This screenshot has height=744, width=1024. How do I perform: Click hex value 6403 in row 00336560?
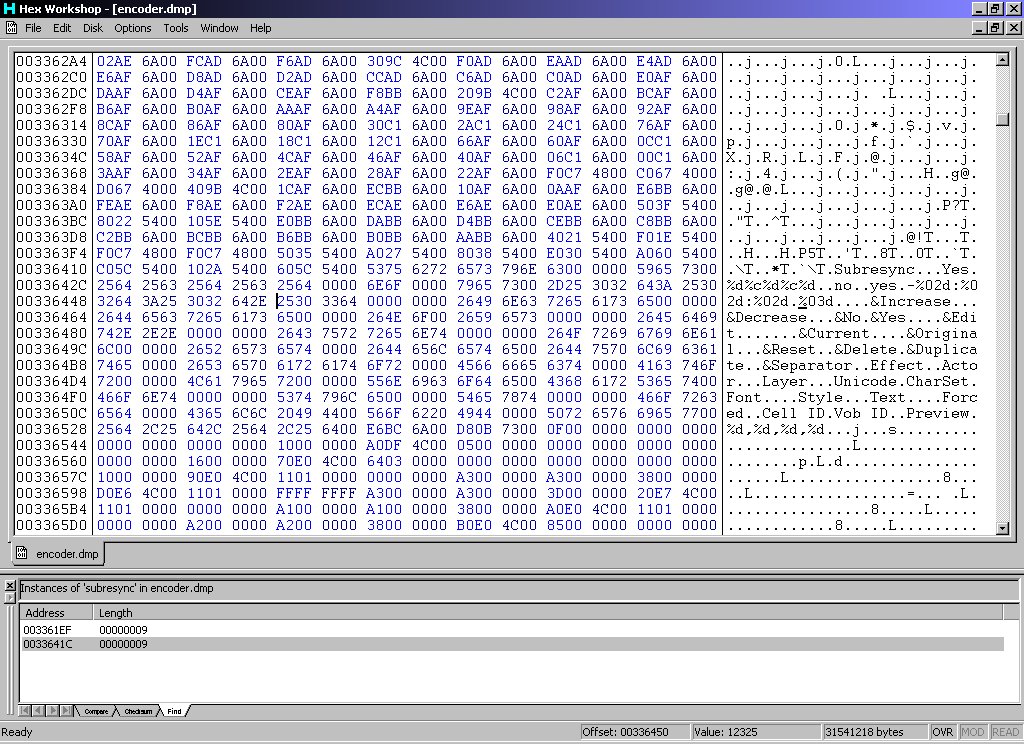tap(384, 461)
